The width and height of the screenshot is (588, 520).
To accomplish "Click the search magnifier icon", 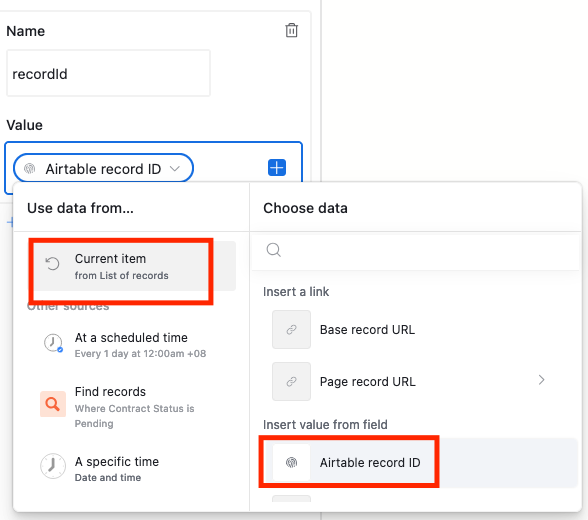I will [273, 250].
